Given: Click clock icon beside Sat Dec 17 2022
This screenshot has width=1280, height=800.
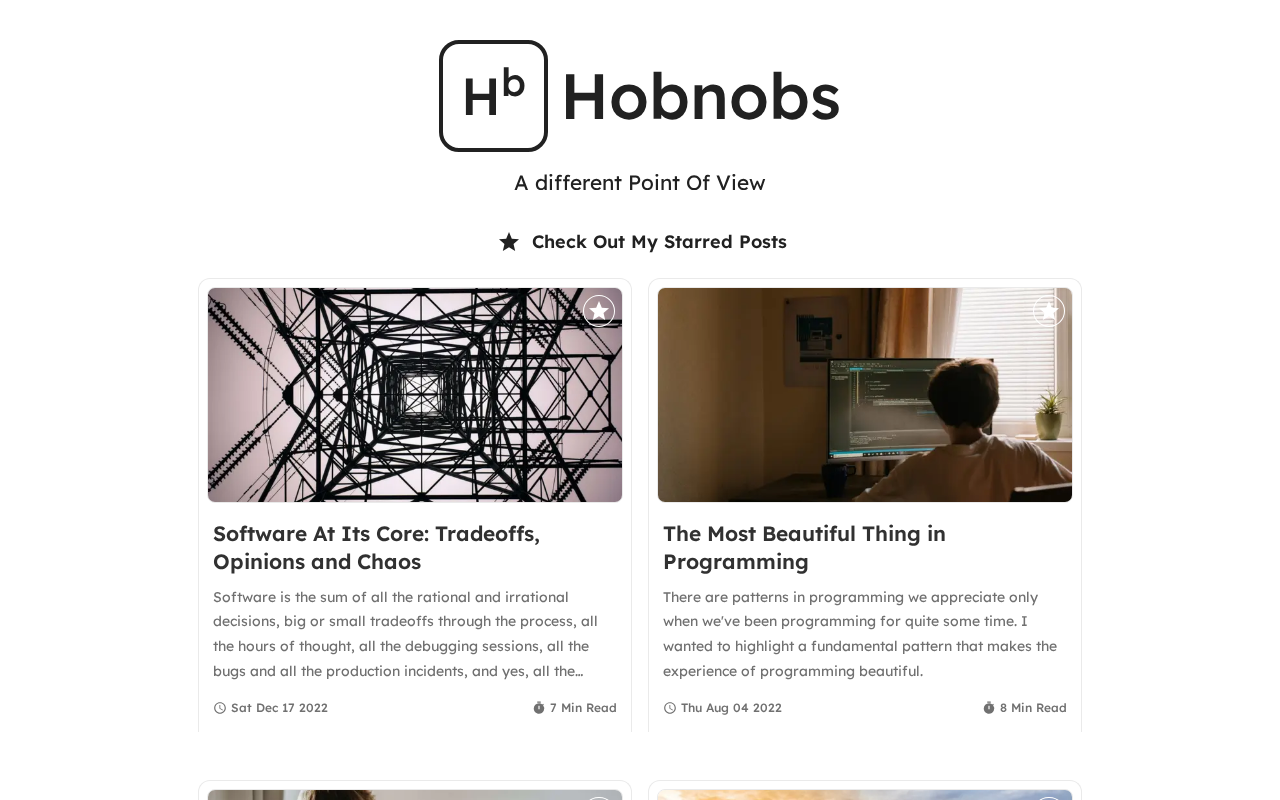Looking at the screenshot, I should (220, 708).
